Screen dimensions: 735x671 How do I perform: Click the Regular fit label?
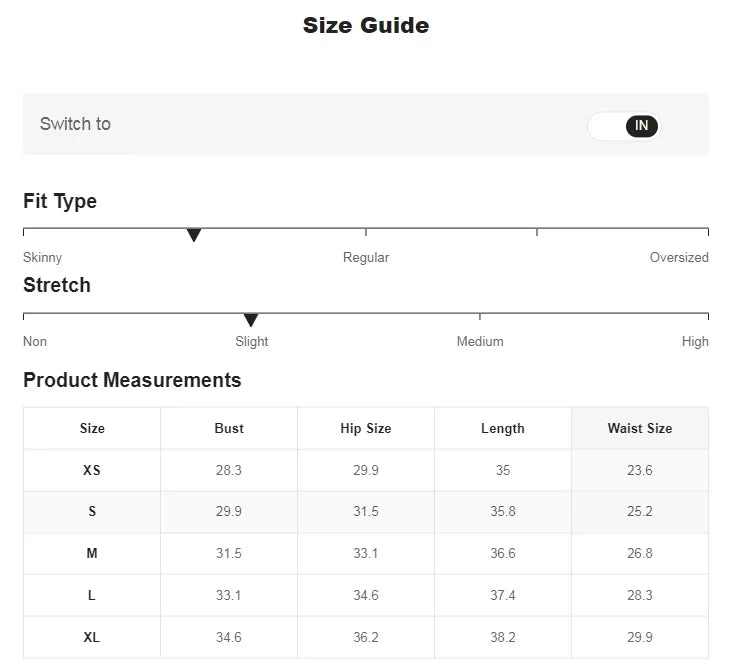point(366,257)
